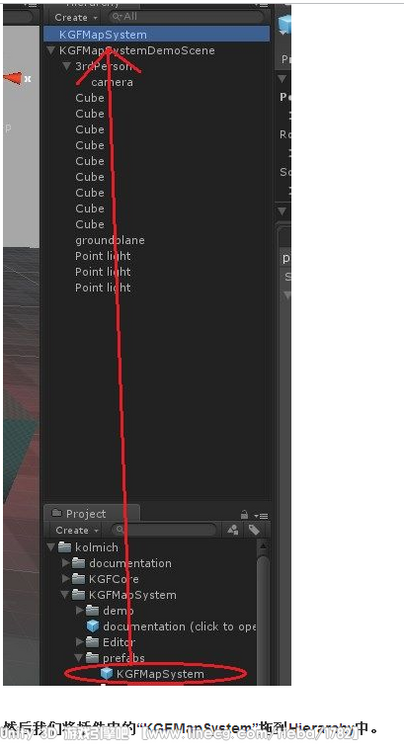Screen dimensions: 404x750
Task: Collapse the KGFMapSystemDemoScene tree node
Action: coord(50,51)
